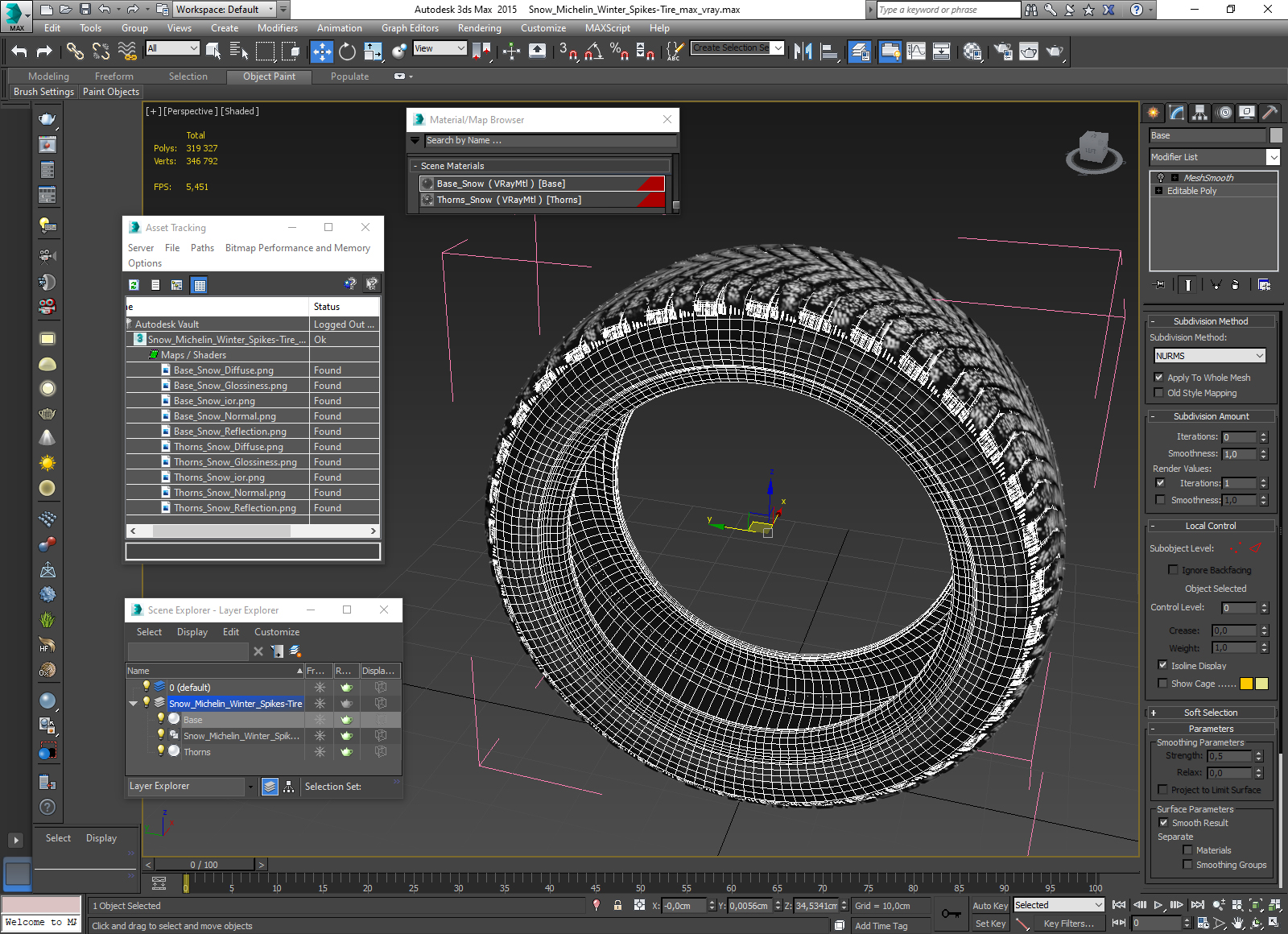Image resolution: width=1288 pixels, height=934 pixels.
Task: Open the Rendering menu
Action: tap(479, 28)
